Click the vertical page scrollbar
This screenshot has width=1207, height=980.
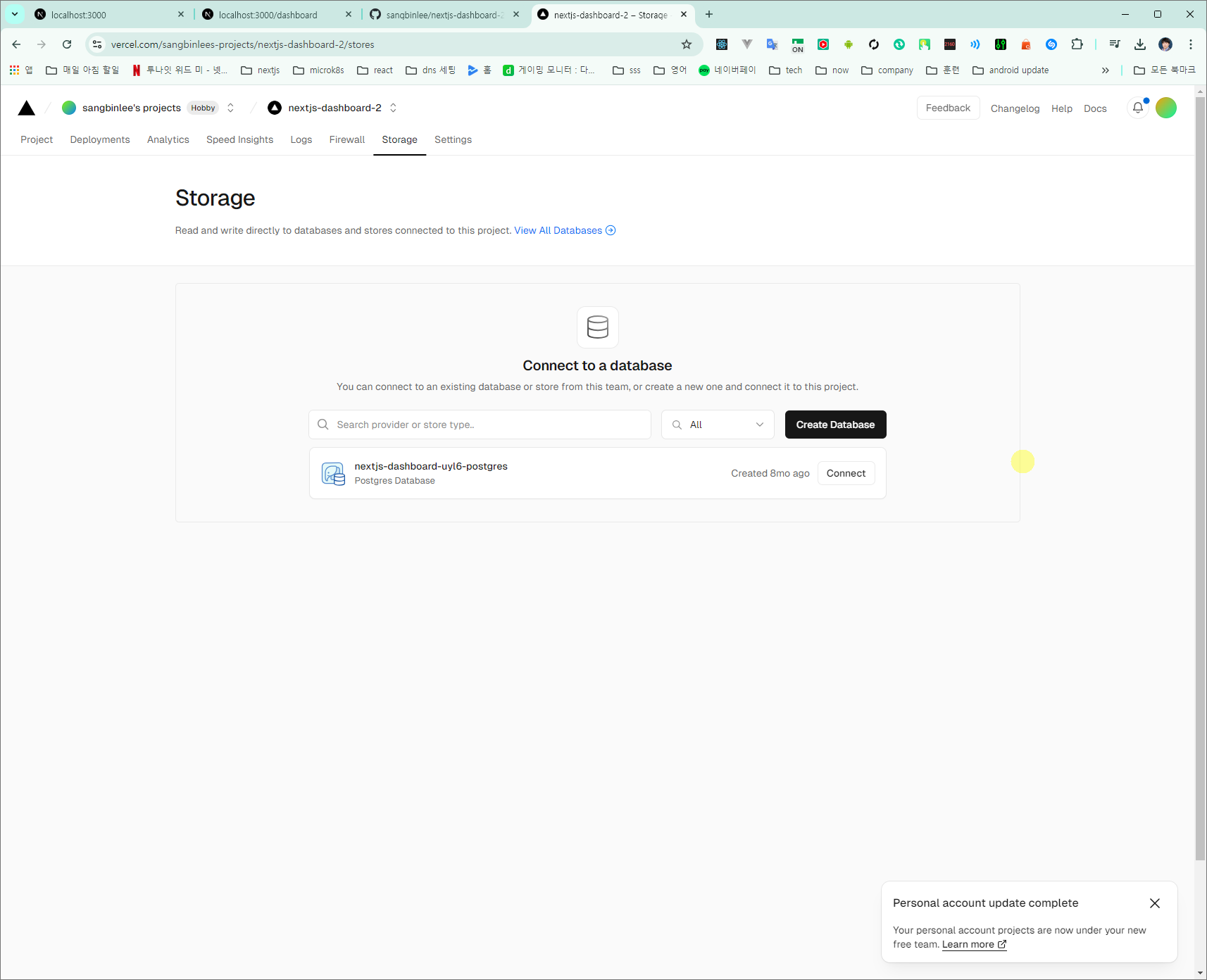click(x=1201, y=479)
